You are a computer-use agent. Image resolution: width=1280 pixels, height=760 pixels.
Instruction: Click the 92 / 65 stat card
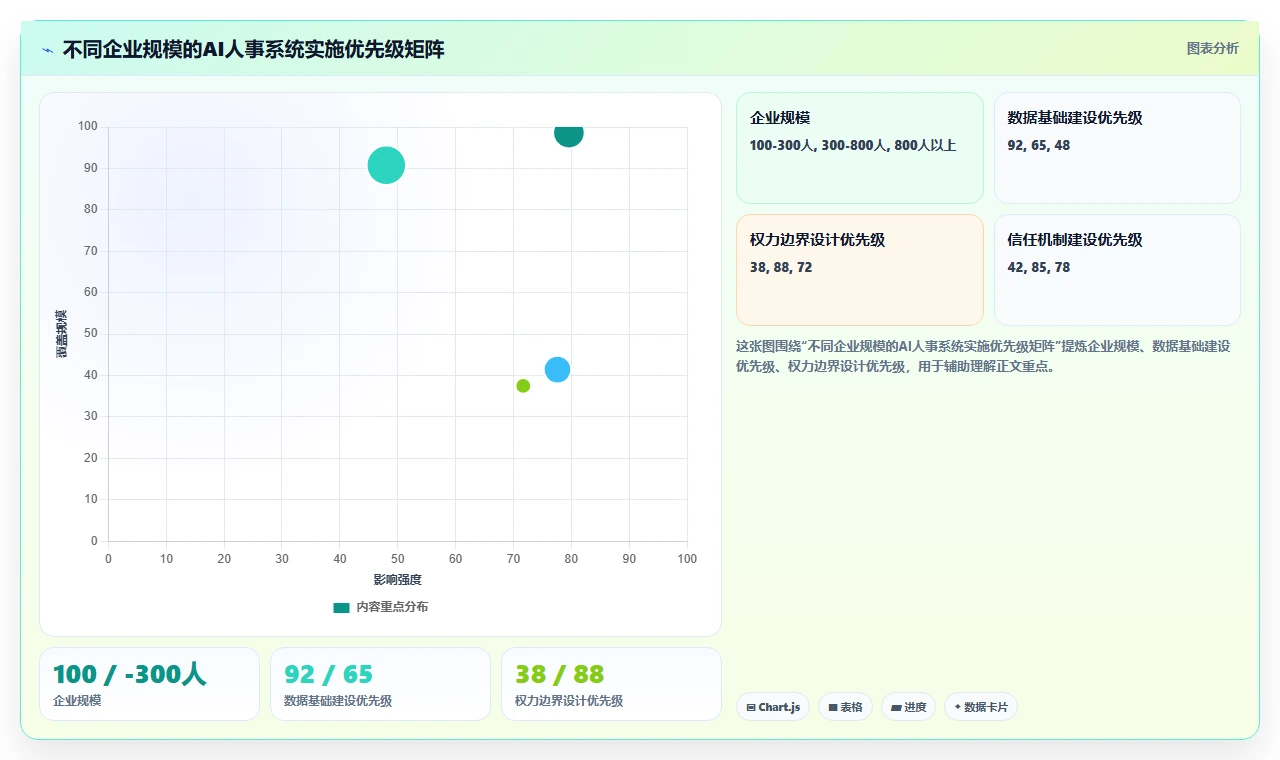pos(380,684)
